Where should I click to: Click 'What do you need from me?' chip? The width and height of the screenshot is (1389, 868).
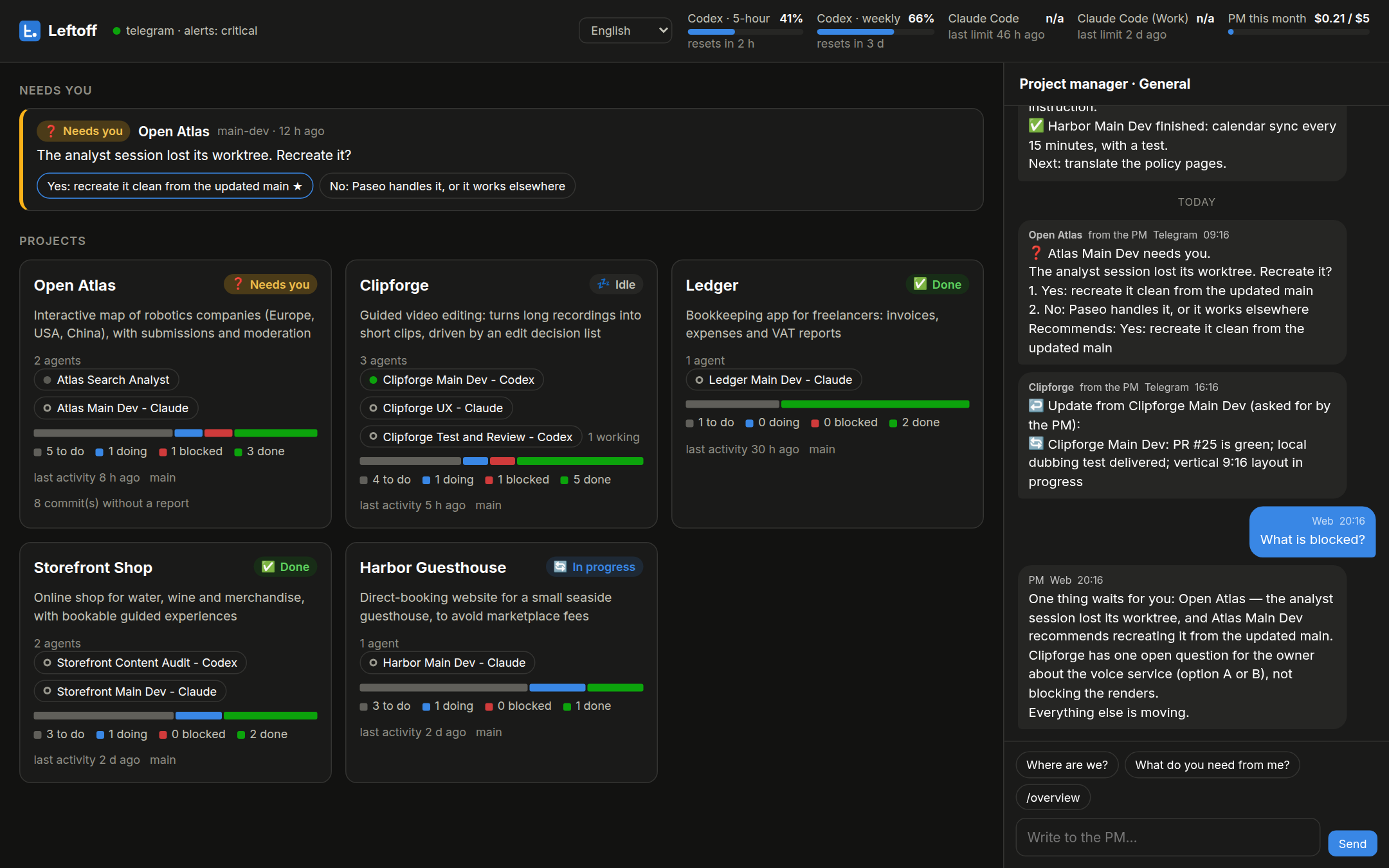tap(1212, 764)
